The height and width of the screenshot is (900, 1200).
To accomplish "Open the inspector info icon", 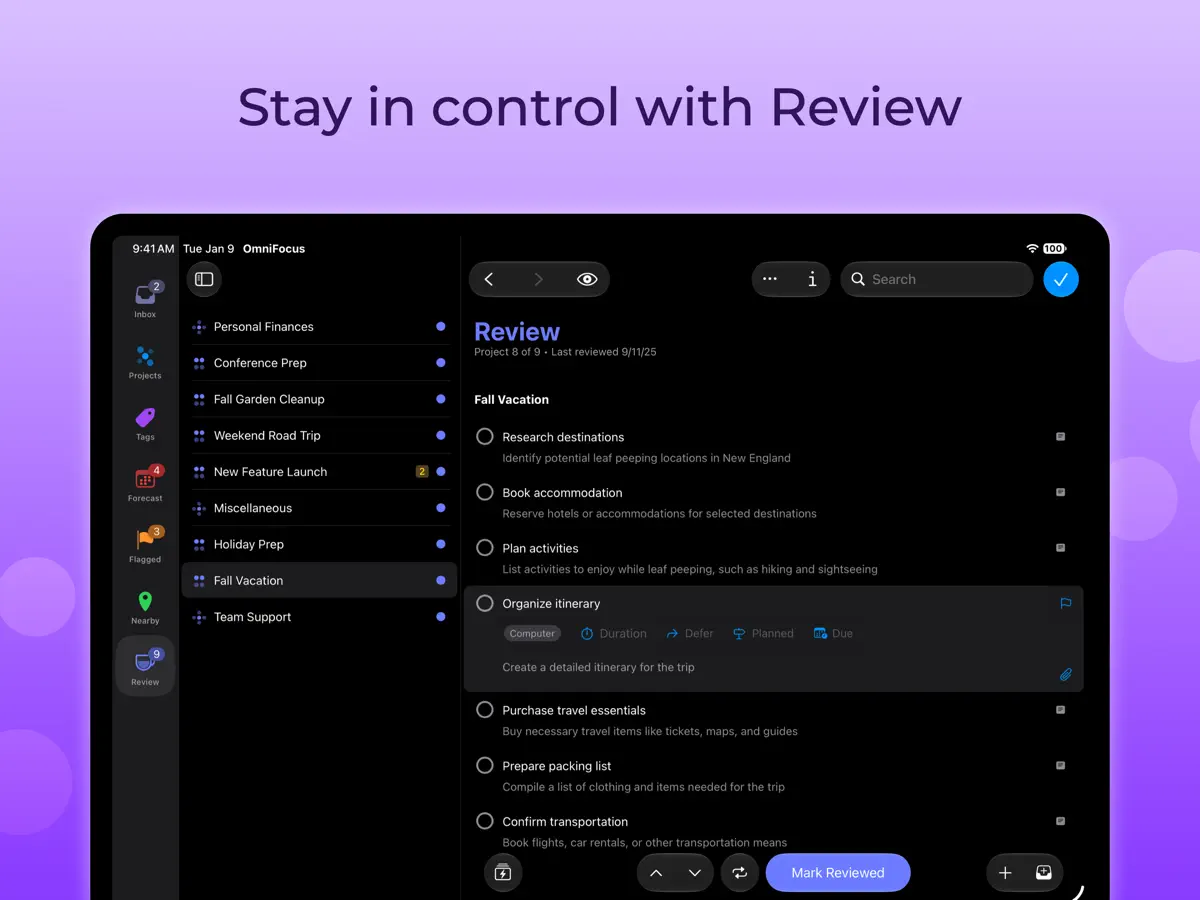I will (x=812, y=279).
